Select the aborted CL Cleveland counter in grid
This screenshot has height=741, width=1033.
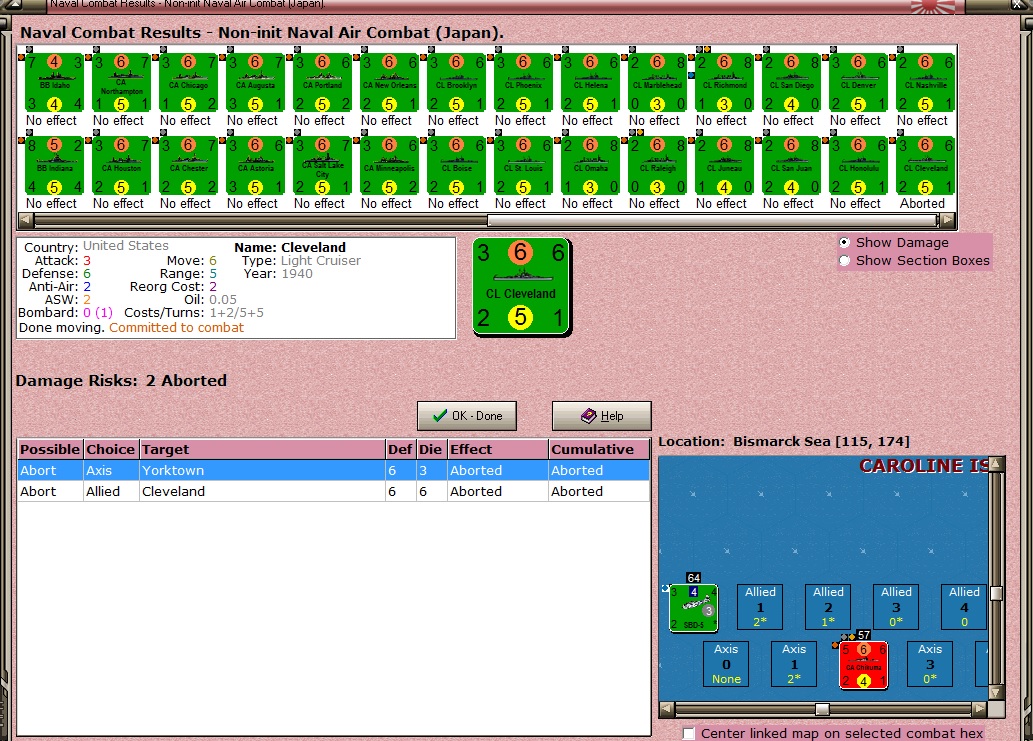click(x=926, y=165)
